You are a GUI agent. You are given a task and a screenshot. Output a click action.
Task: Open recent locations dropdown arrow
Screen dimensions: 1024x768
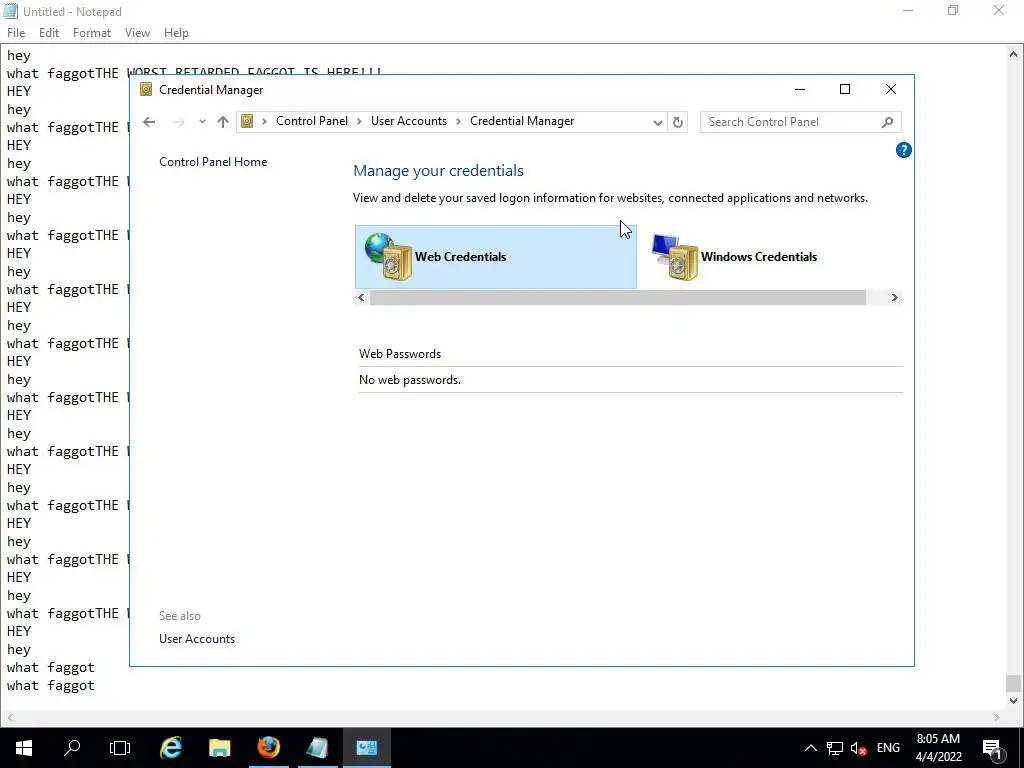(202, 121)
